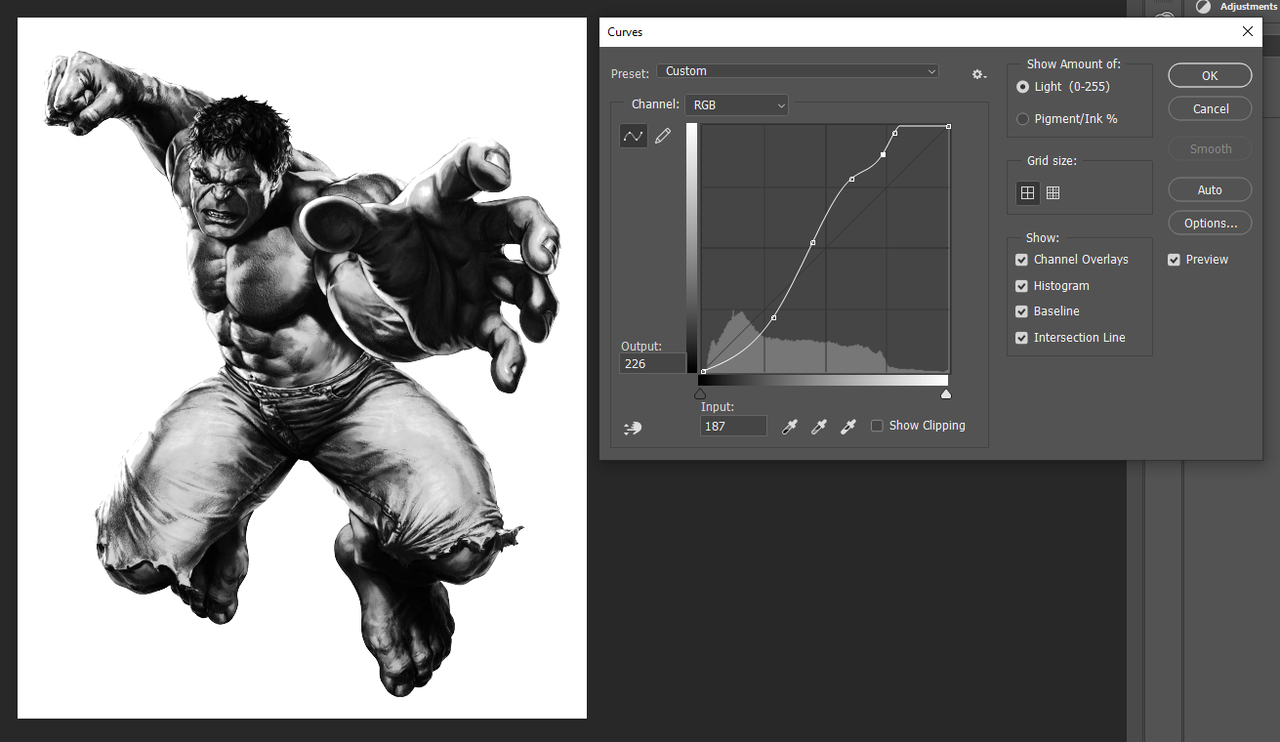Image resolution: width=1280 pixels, height=742 pixels.
Task: Click the Adjustments panel tab label
Action: (1248, 6)
